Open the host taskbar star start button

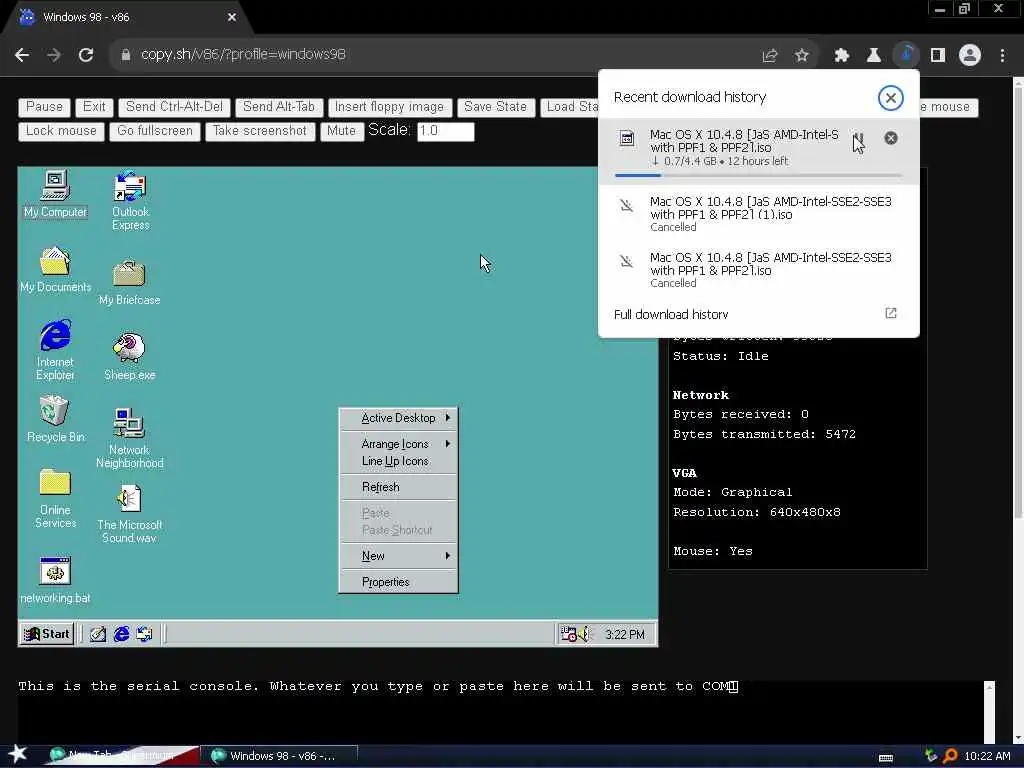18,754
